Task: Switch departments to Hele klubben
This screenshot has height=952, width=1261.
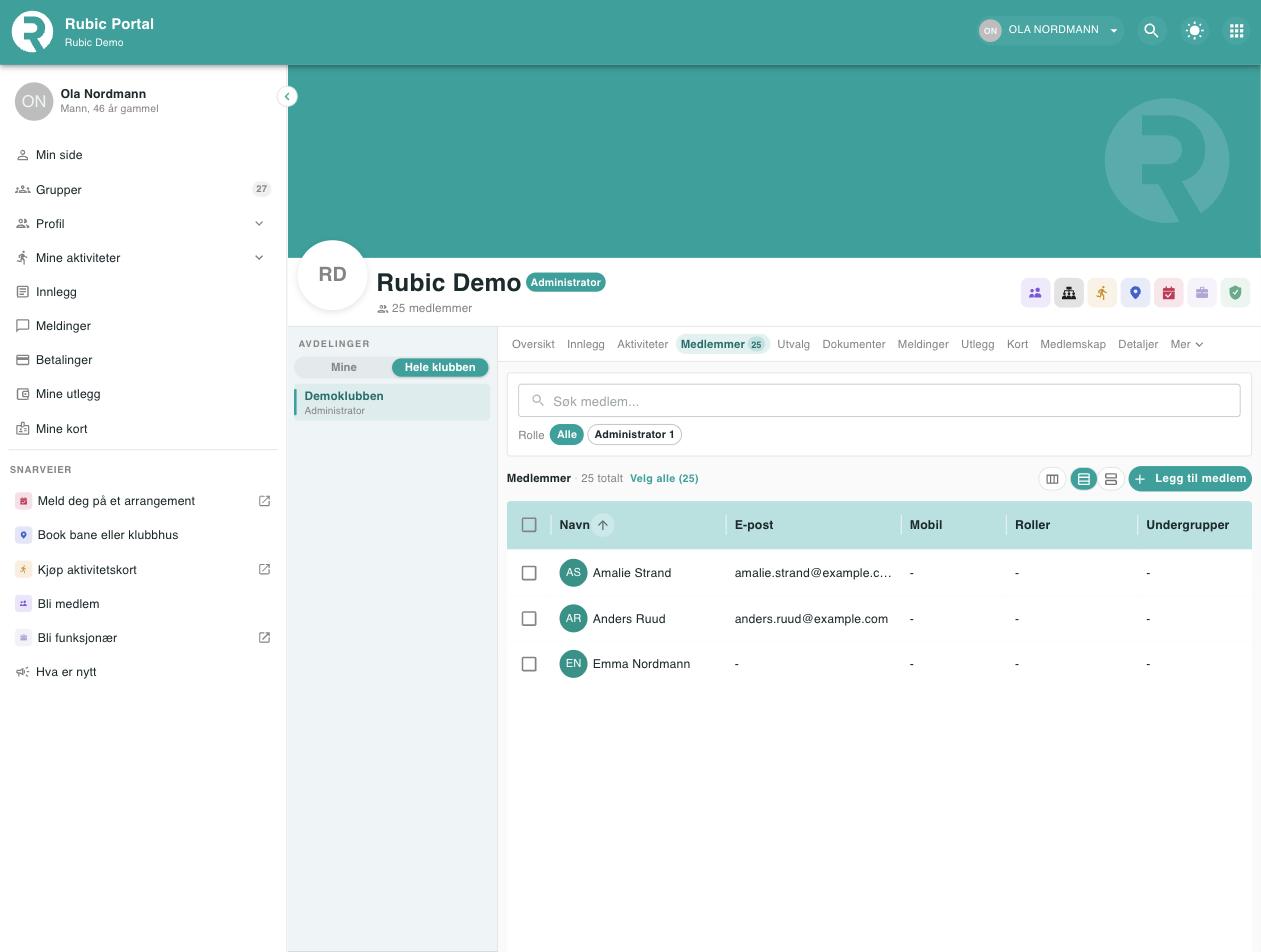Action: click(x=440, y=367)
